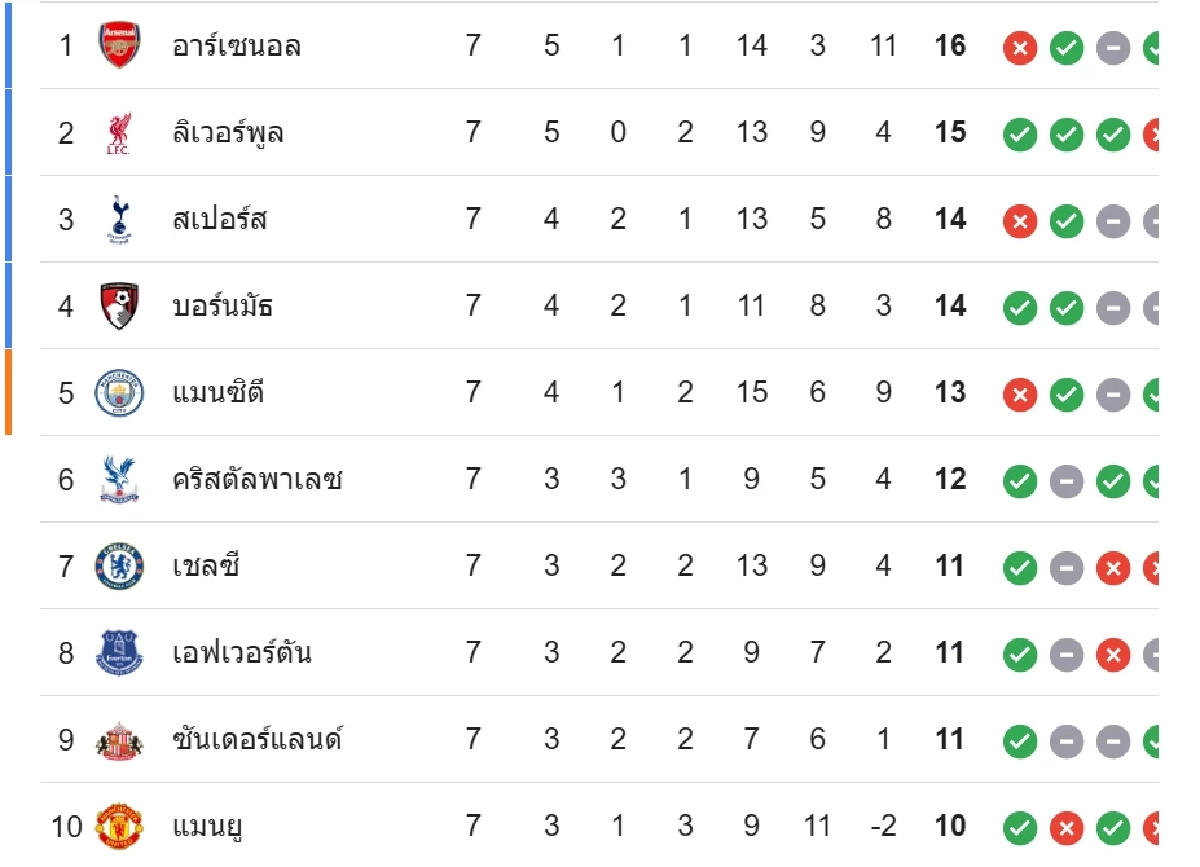Open team link ลิเวอร์พูล
Screen dimensions: 1200x867
tap(227, 133)
